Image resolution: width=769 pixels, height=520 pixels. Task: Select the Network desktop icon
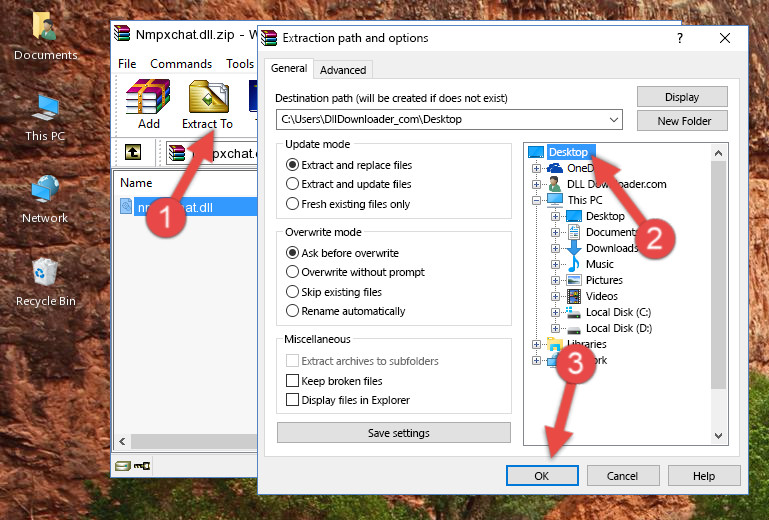(x=45, y=199)
